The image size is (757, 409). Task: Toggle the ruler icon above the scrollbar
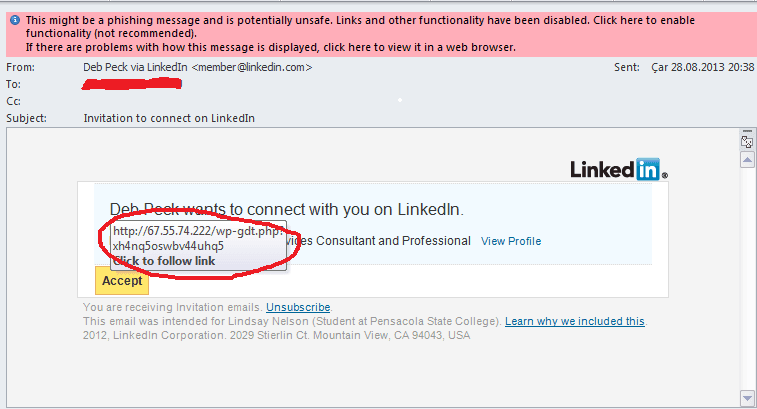coord(747,142)
